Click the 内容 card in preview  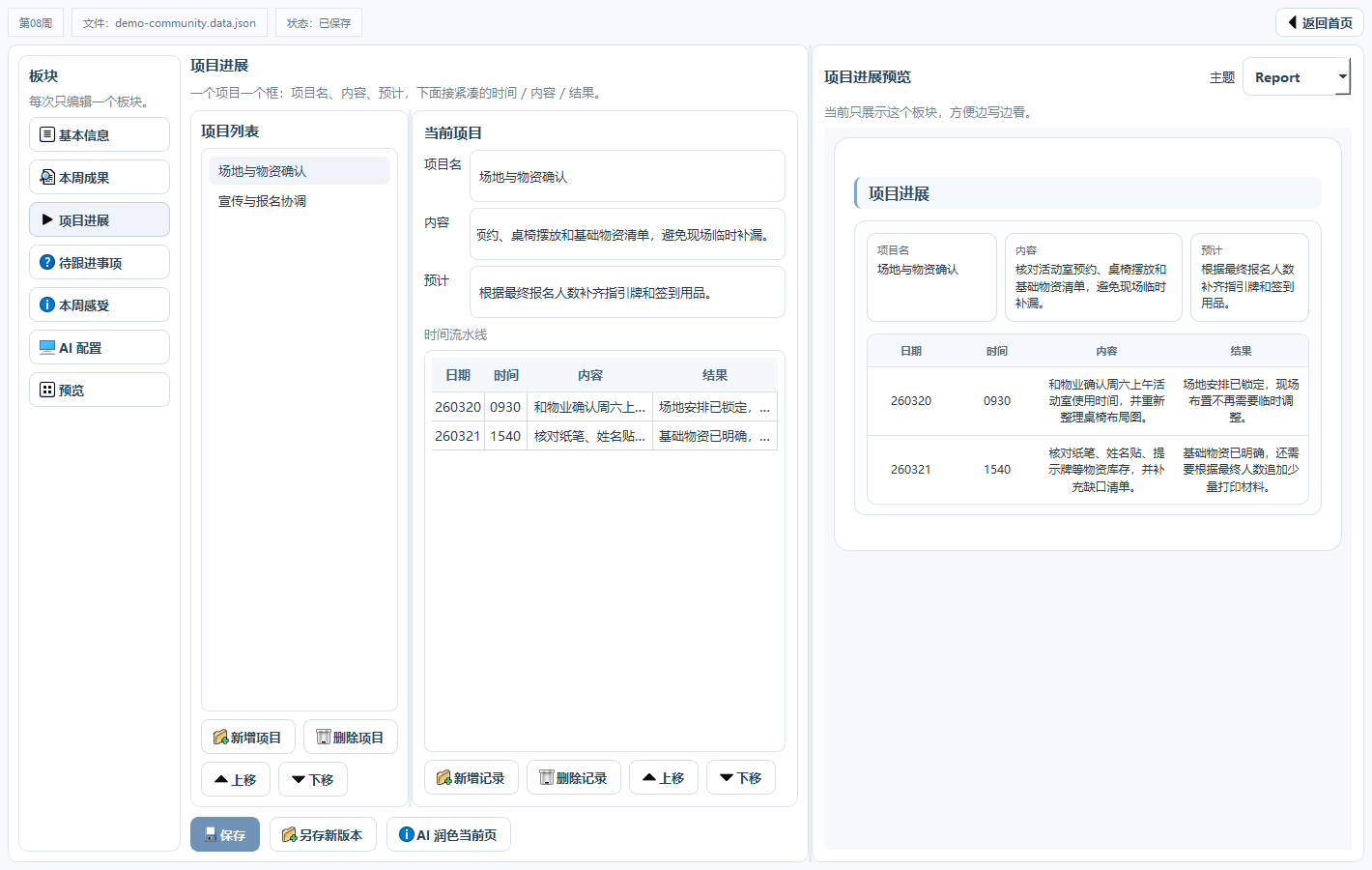[x=1094, y=277]
